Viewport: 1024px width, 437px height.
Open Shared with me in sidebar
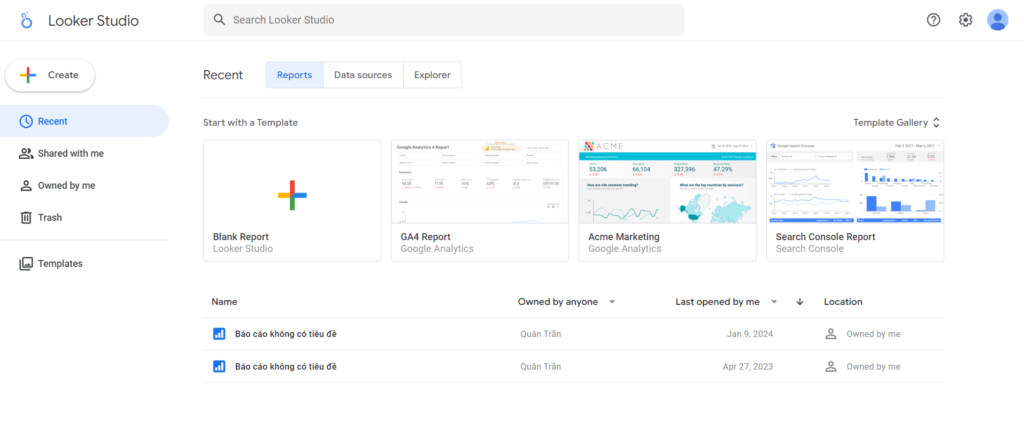coord(70,153)
